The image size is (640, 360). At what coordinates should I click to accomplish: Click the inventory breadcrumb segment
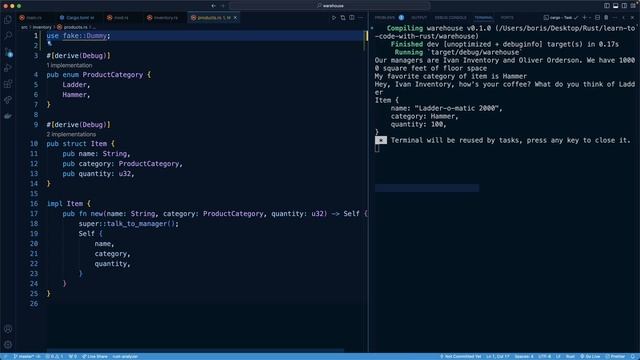[x=42, y=27]
